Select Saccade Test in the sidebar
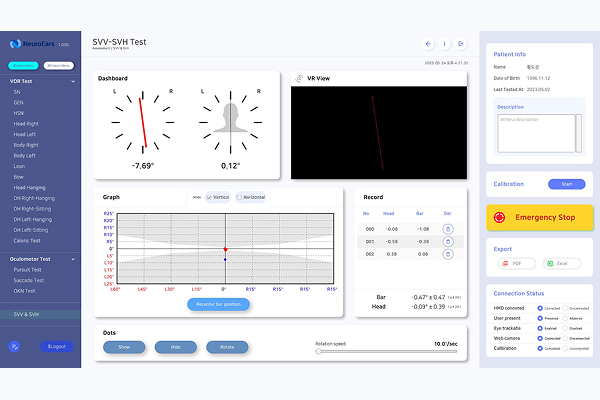 (x=29, y=280)
